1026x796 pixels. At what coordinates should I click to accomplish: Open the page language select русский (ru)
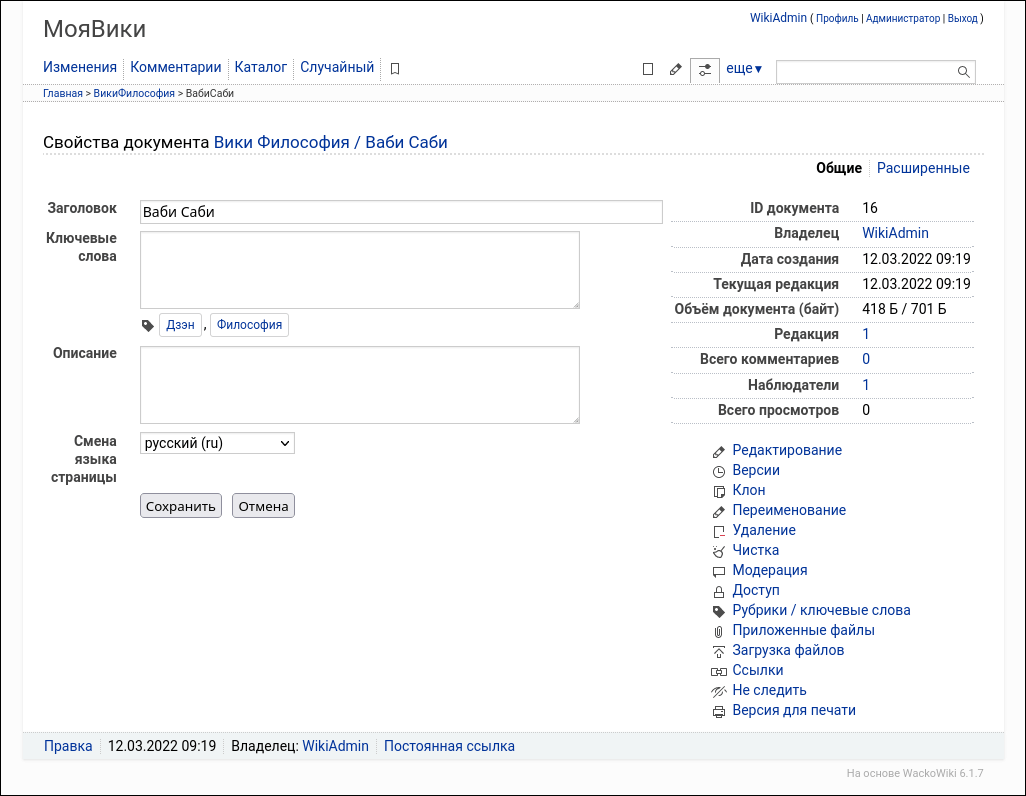217,443
